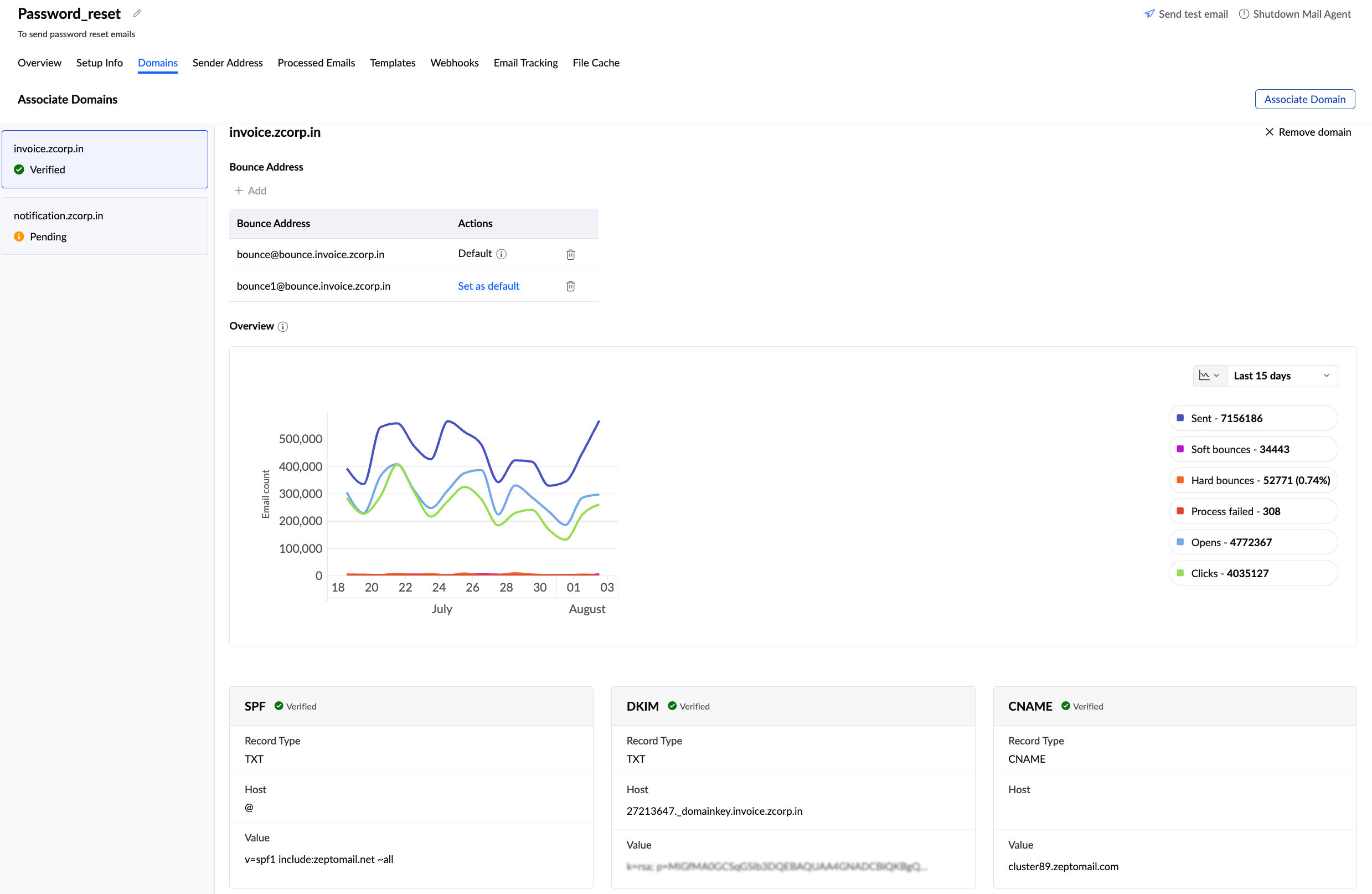Add a new bounce address

click(x=251, y=191)
